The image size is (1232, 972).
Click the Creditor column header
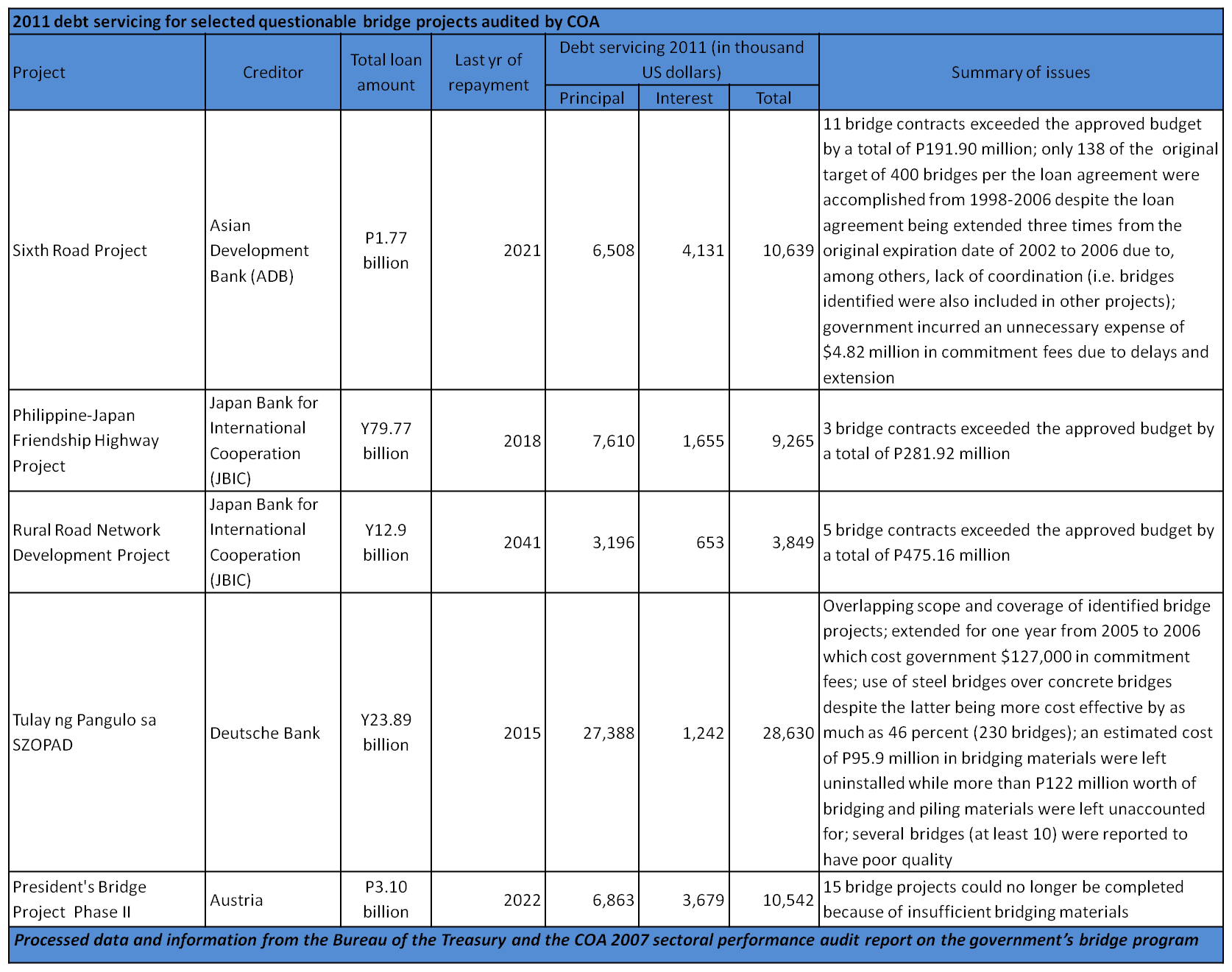[x=272, y=72]
